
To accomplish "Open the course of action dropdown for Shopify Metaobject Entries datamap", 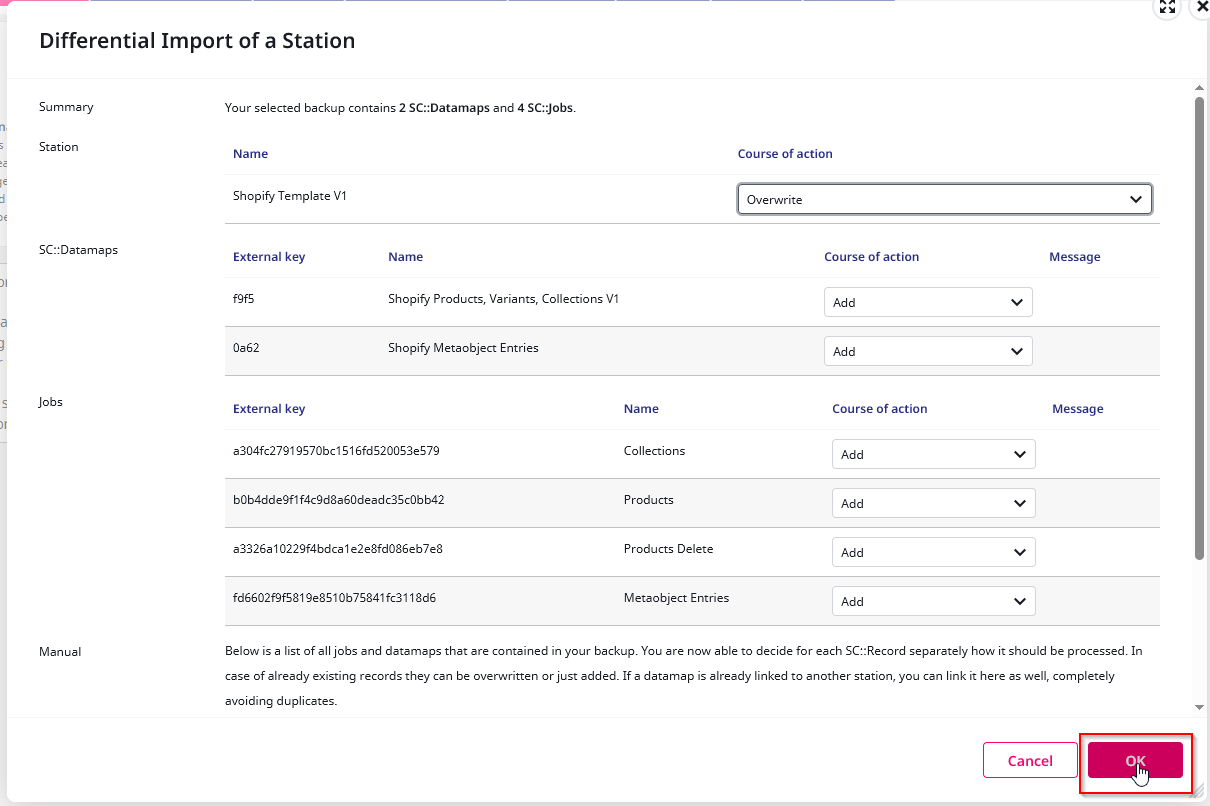I will [x=928, y=351].
